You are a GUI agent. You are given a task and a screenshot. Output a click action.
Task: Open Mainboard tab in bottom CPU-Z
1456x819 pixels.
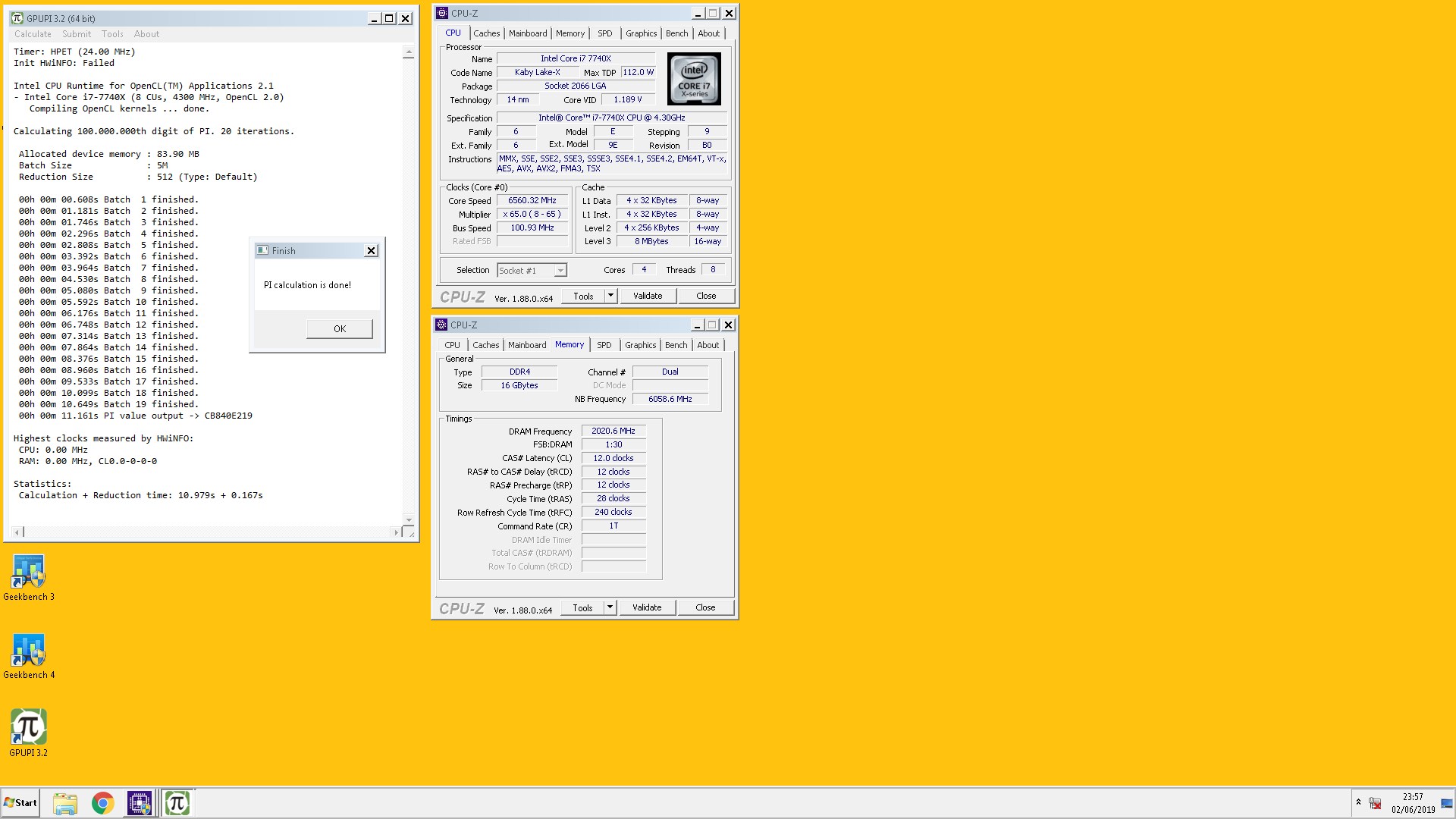pyautogui.click(x=527, y=345)
